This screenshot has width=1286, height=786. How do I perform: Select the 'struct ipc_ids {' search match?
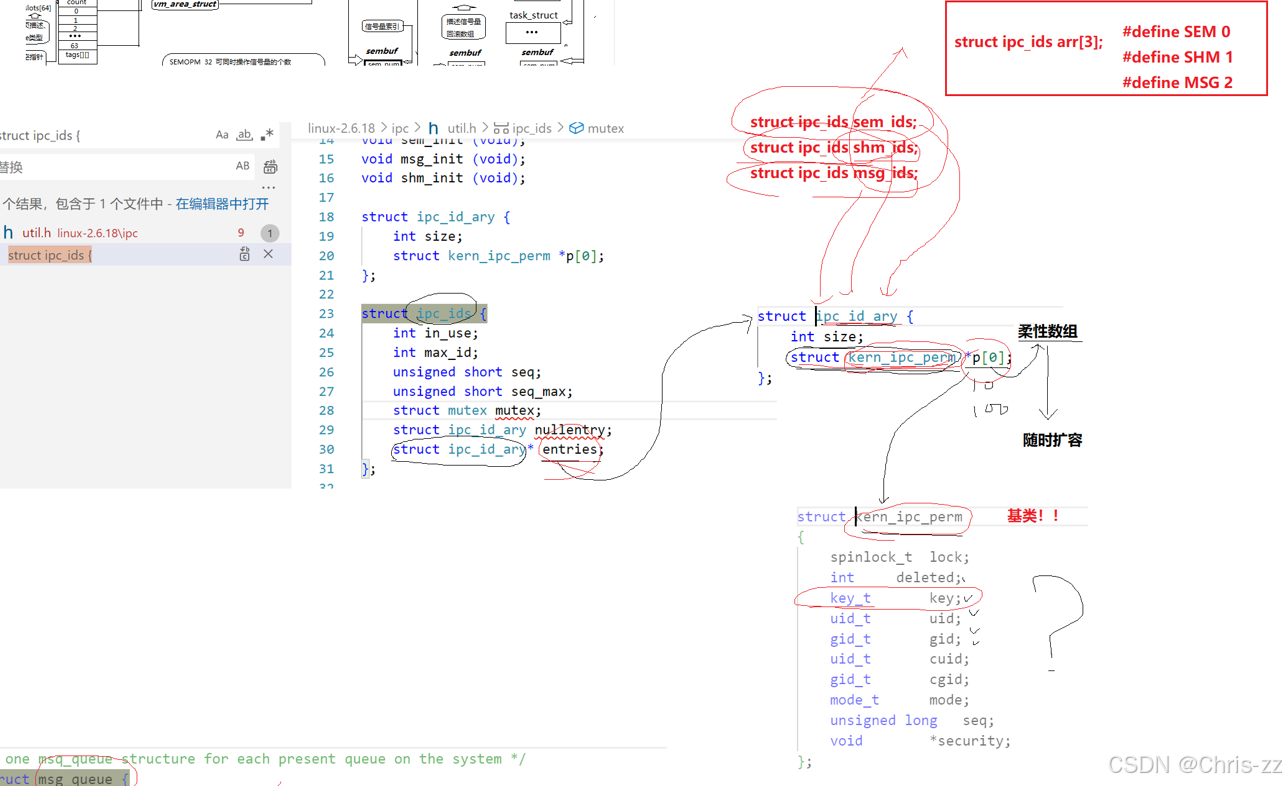[50, 255]
